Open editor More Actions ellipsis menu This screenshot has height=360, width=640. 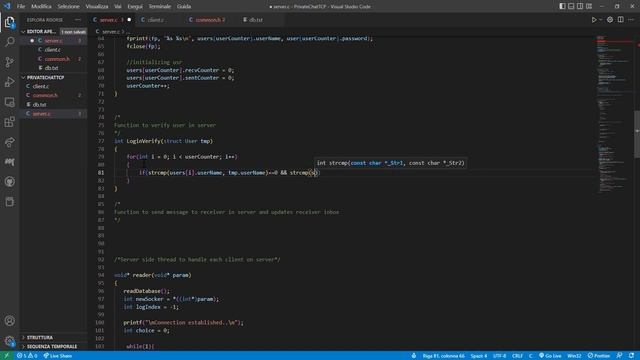point(631,20)
